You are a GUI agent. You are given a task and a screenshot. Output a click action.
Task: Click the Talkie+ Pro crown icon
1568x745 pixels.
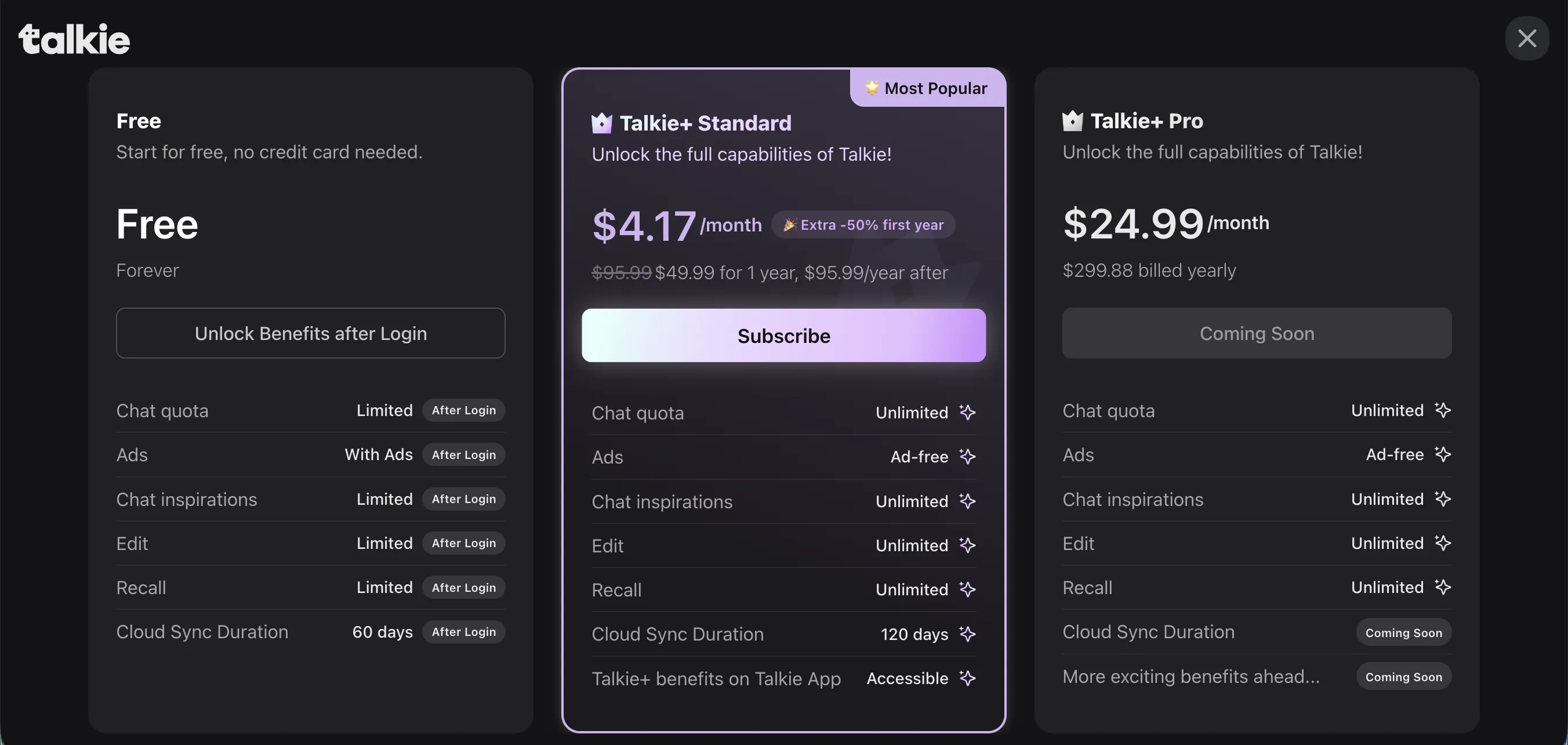coord(1073,121)
